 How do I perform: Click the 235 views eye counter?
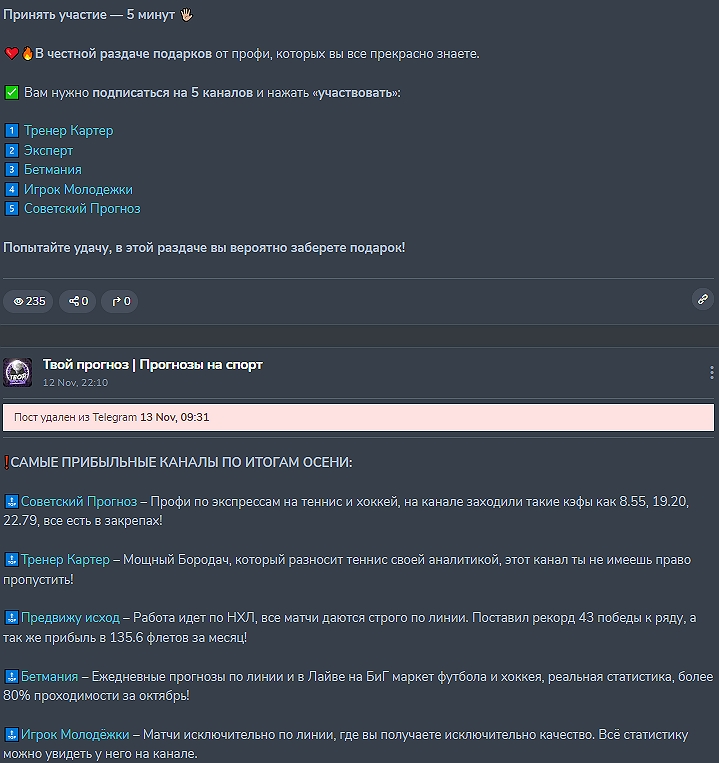click(x=28, y=301)
